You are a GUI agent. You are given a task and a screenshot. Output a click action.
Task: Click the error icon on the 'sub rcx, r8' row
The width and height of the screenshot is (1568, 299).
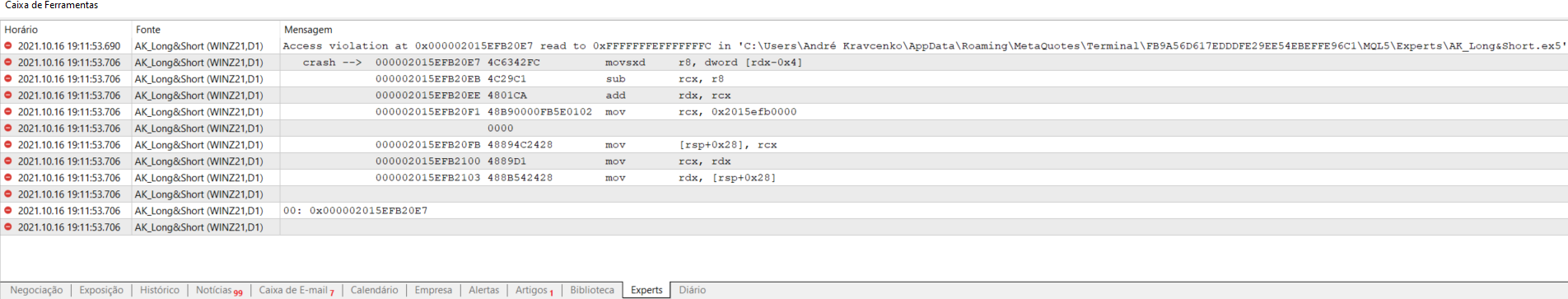point(8,79)
